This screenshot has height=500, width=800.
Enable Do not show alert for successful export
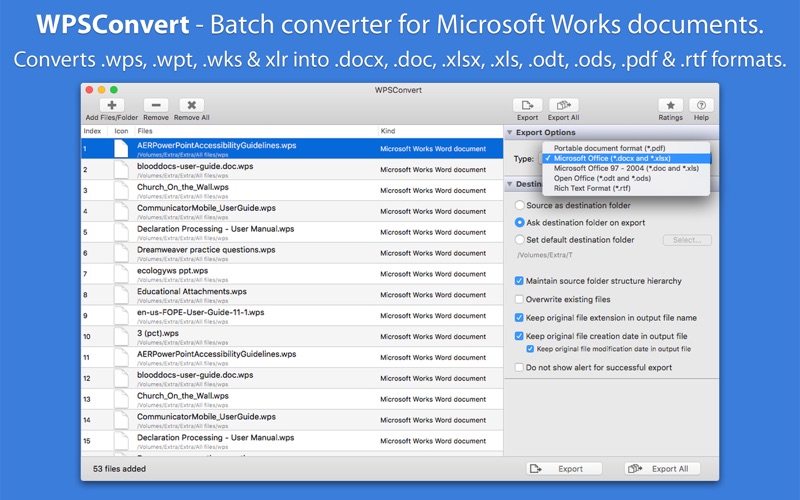click(519, 367)
